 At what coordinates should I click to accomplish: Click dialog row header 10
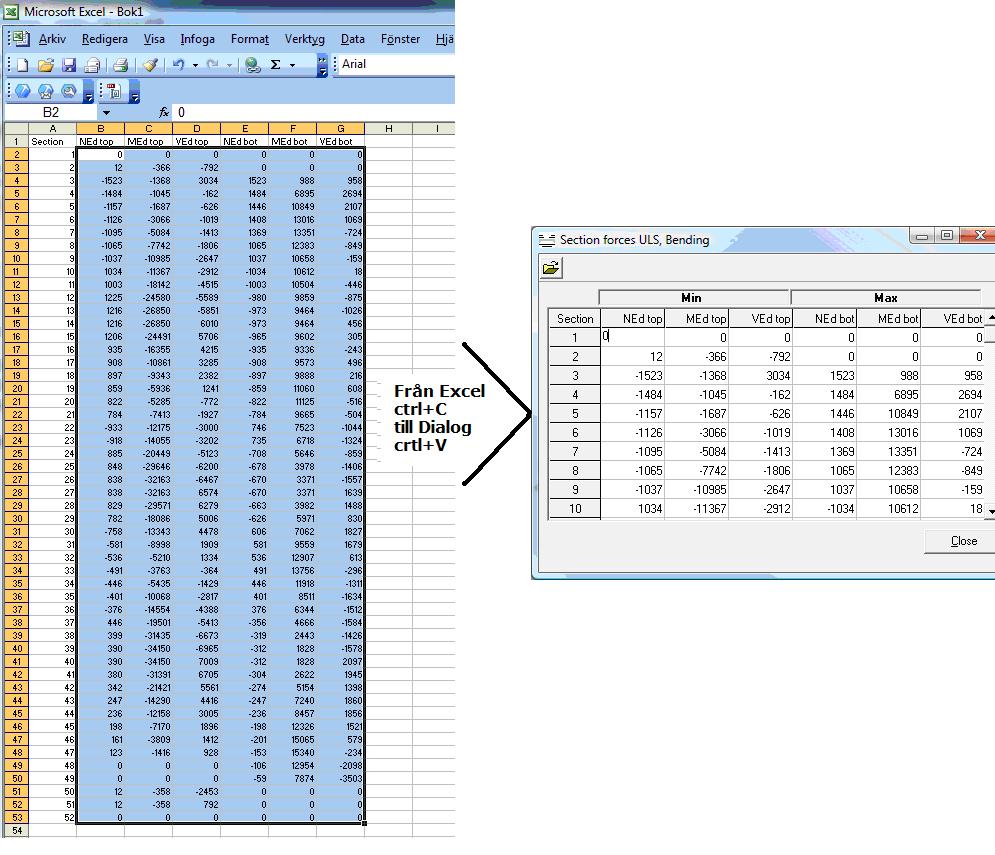pyautogui.click(x=575, y=508)
